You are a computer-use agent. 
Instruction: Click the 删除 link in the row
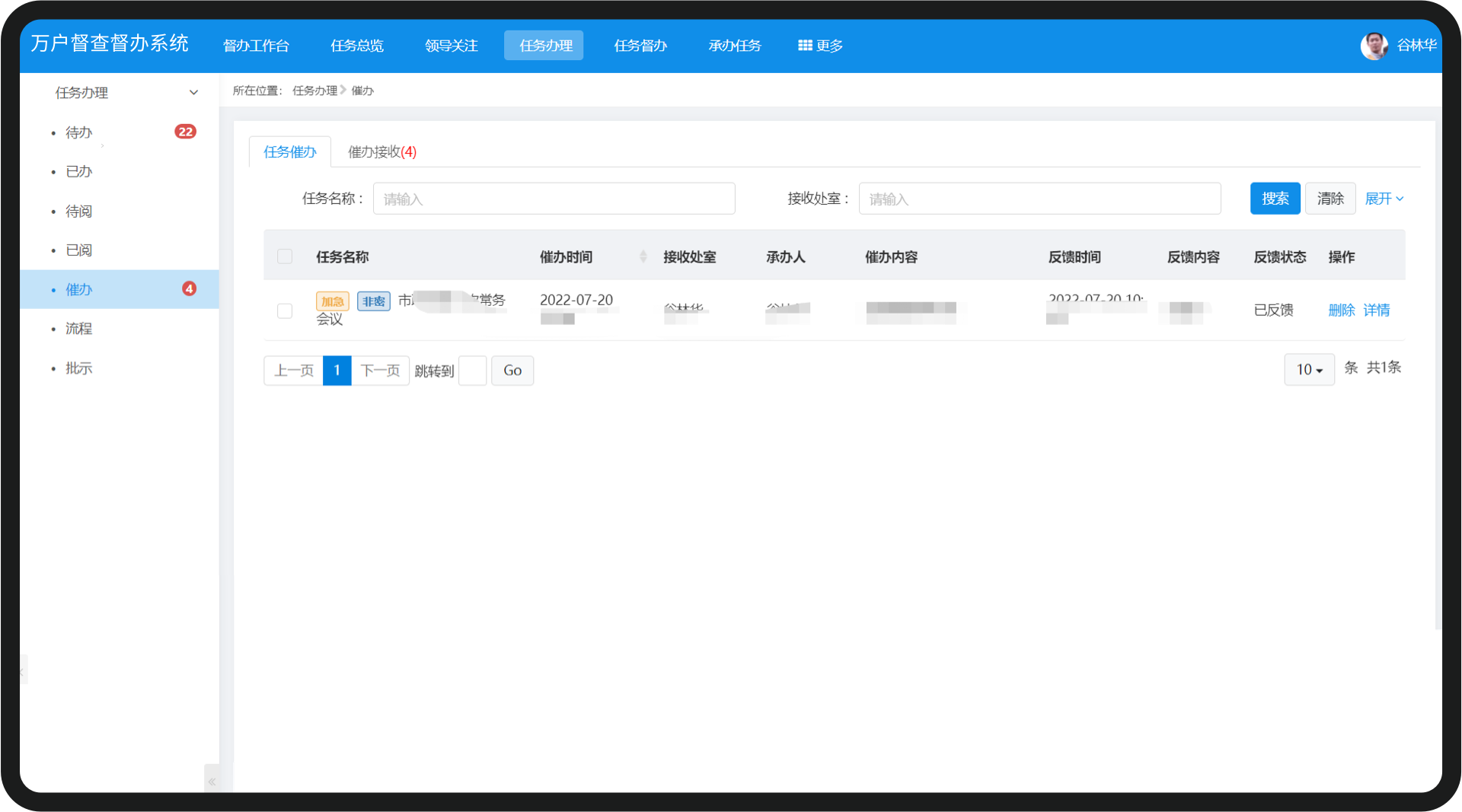(1342, 310)
